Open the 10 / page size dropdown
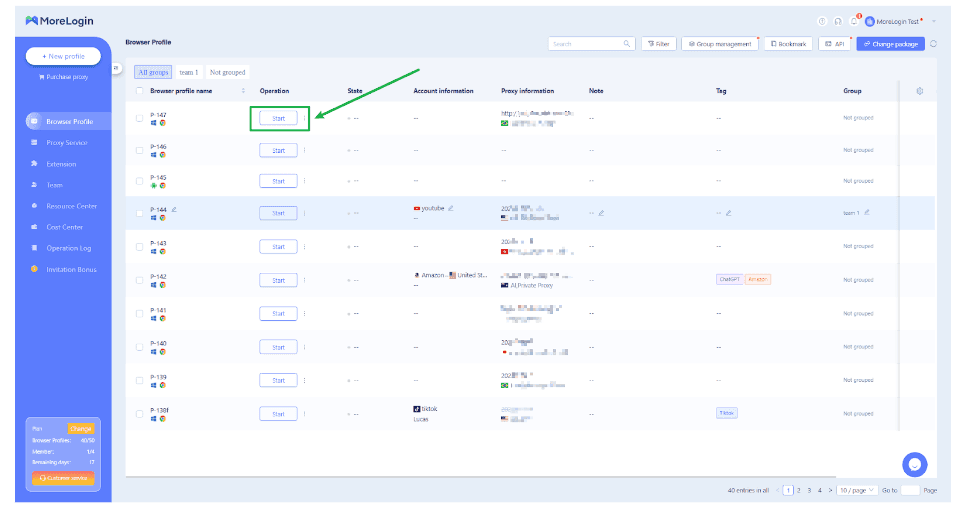959x513 pixels. point(858,490)
